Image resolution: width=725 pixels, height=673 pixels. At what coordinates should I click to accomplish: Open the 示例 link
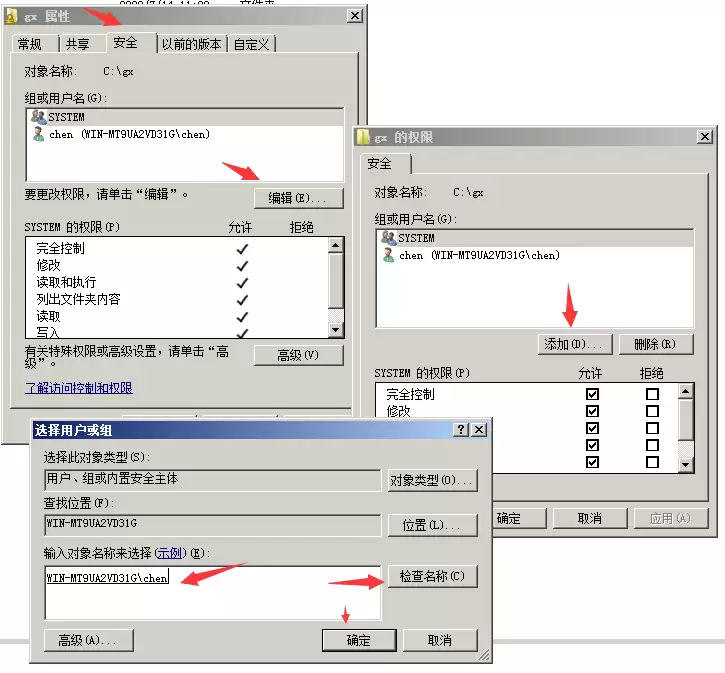(170, 552)
